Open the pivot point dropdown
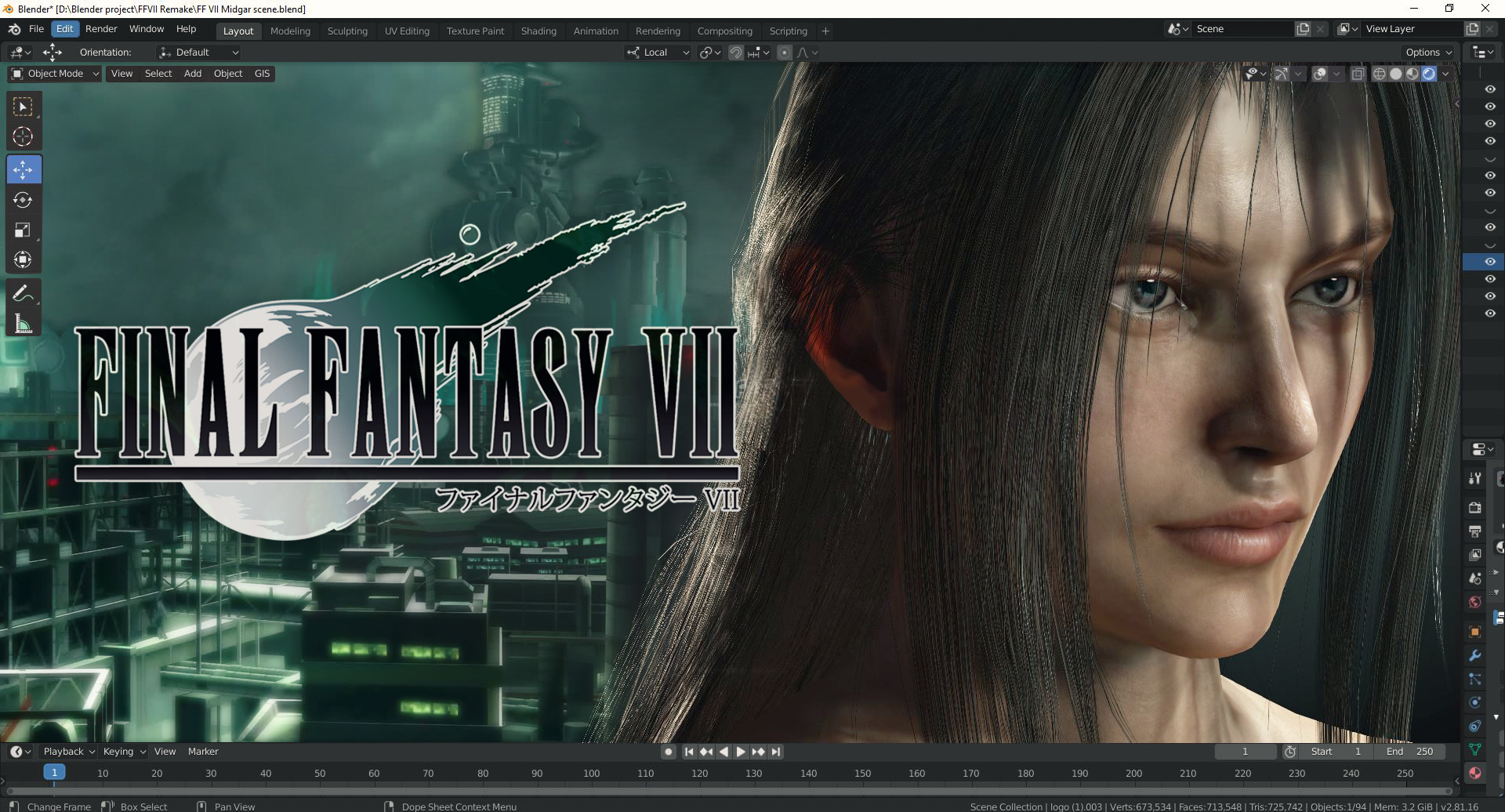The height and width of the screenshot is (812, 1505). (x=710, y=53)
